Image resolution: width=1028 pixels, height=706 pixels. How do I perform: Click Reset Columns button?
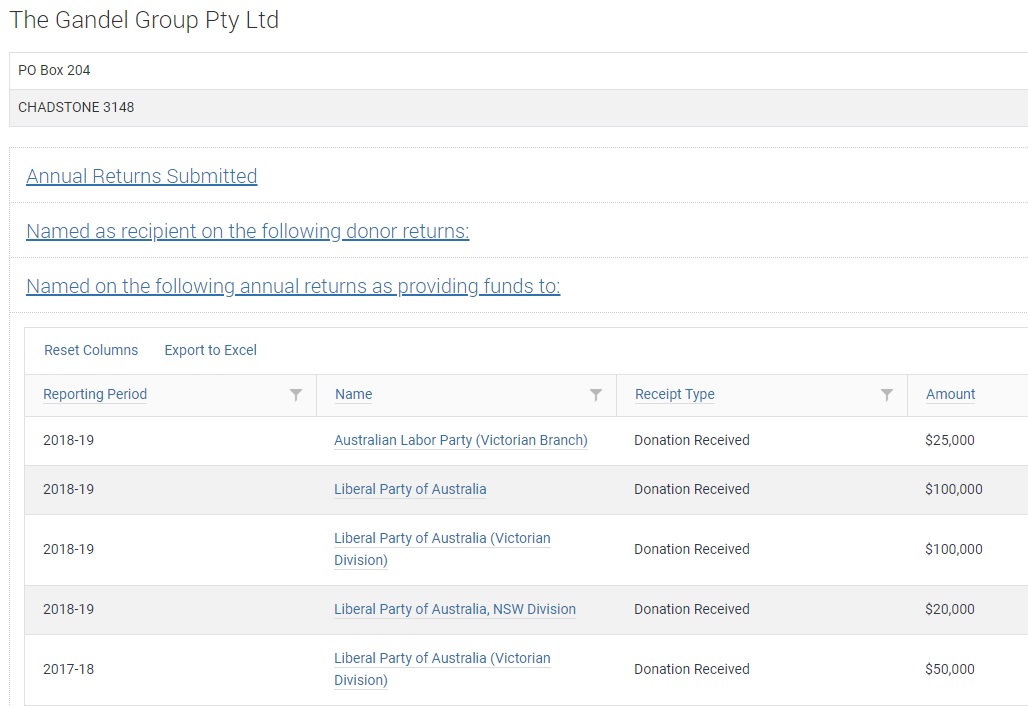pos(91,350)
